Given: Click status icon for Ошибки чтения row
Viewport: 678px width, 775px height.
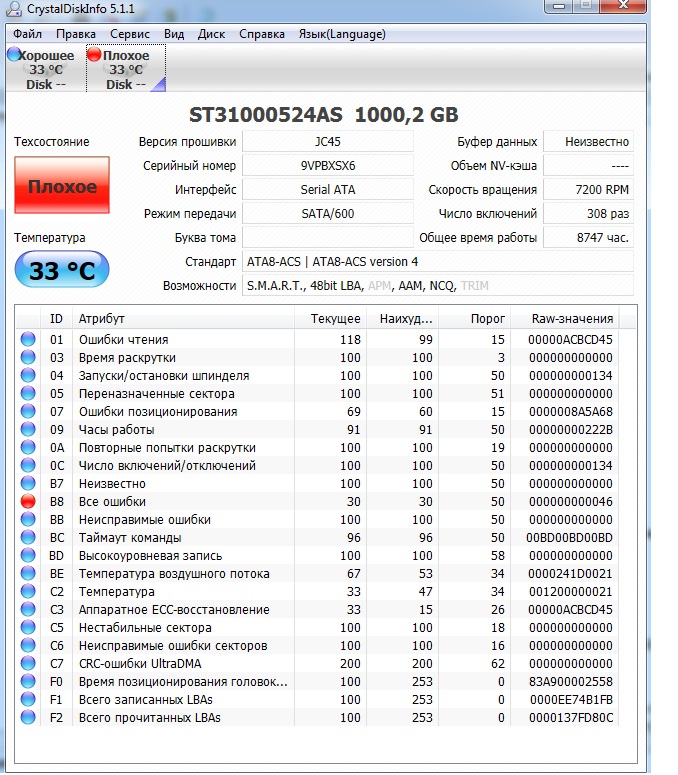Looking at the screenshot, I should (28, 339).
